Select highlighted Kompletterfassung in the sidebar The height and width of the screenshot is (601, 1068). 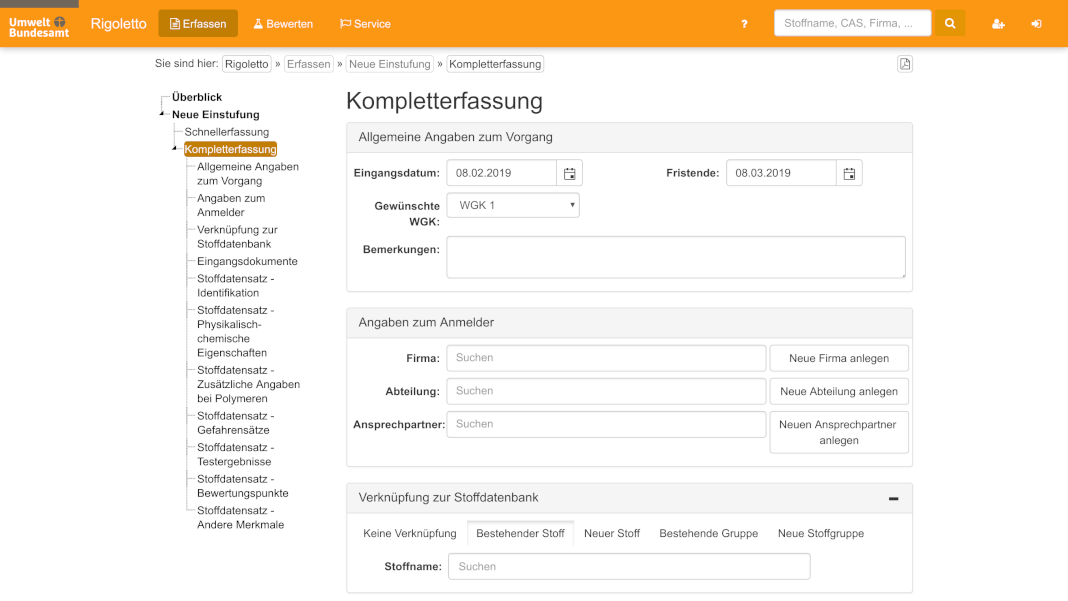pyautogui.click(x=230, y=149)
